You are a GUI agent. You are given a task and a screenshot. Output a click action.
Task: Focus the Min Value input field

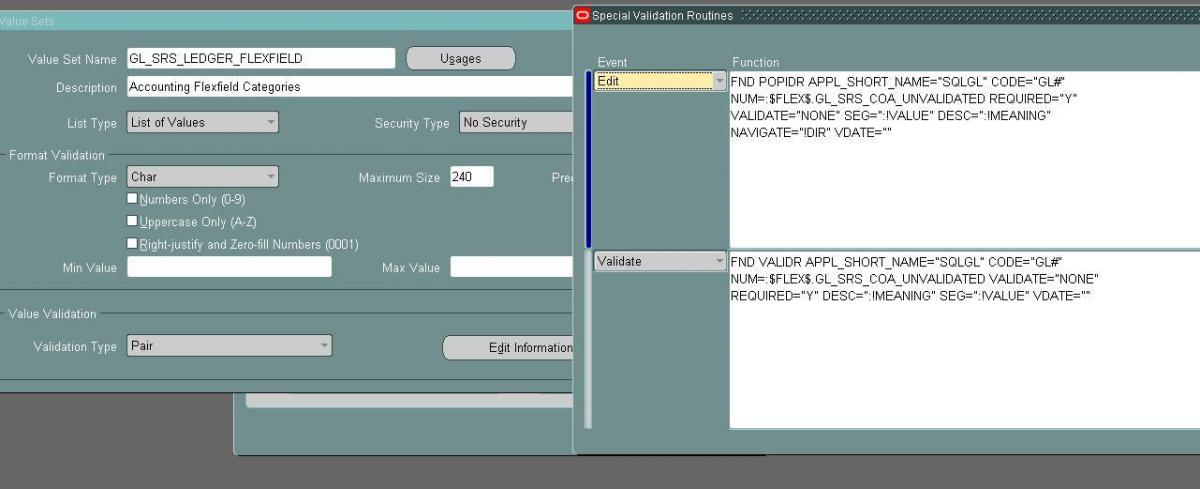coord(229,267)
